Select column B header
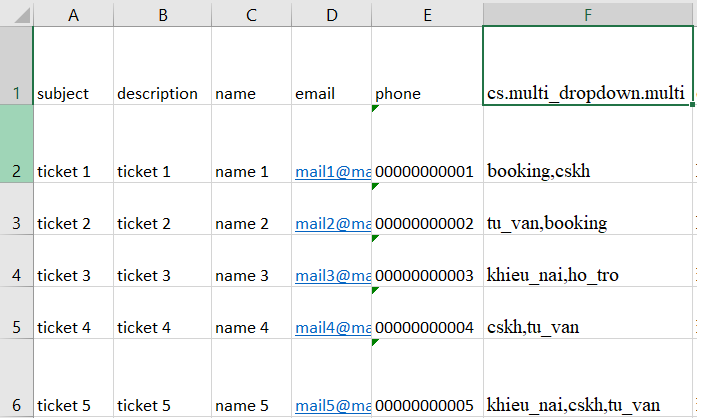This screenshot has height=418, width=702. click(x=162, y=13)
